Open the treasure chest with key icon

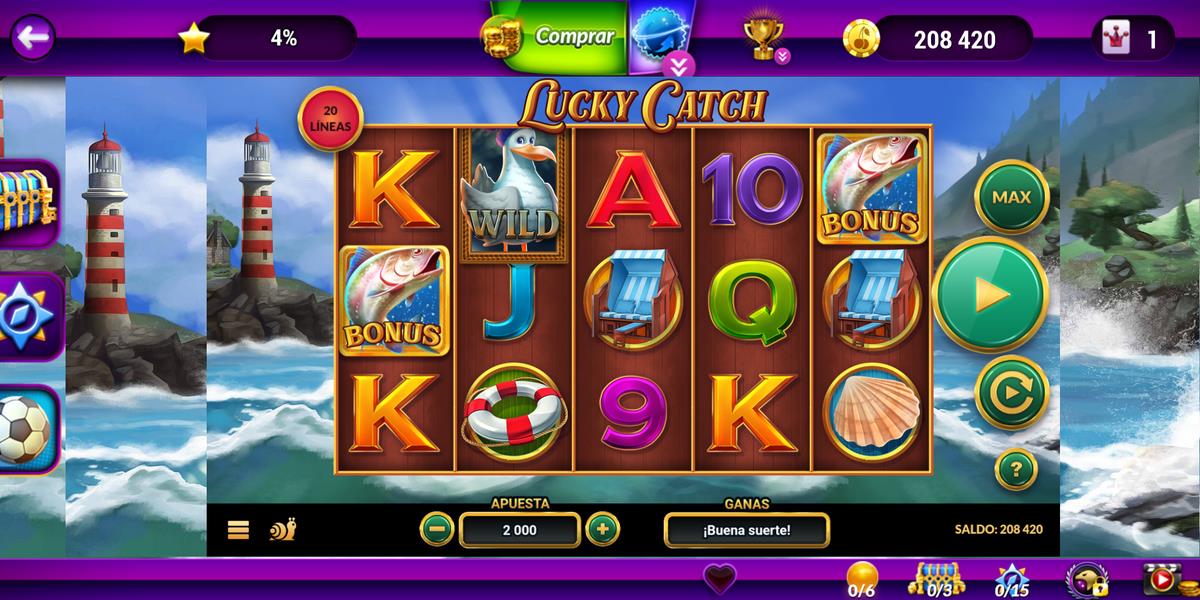pos(26,200)
